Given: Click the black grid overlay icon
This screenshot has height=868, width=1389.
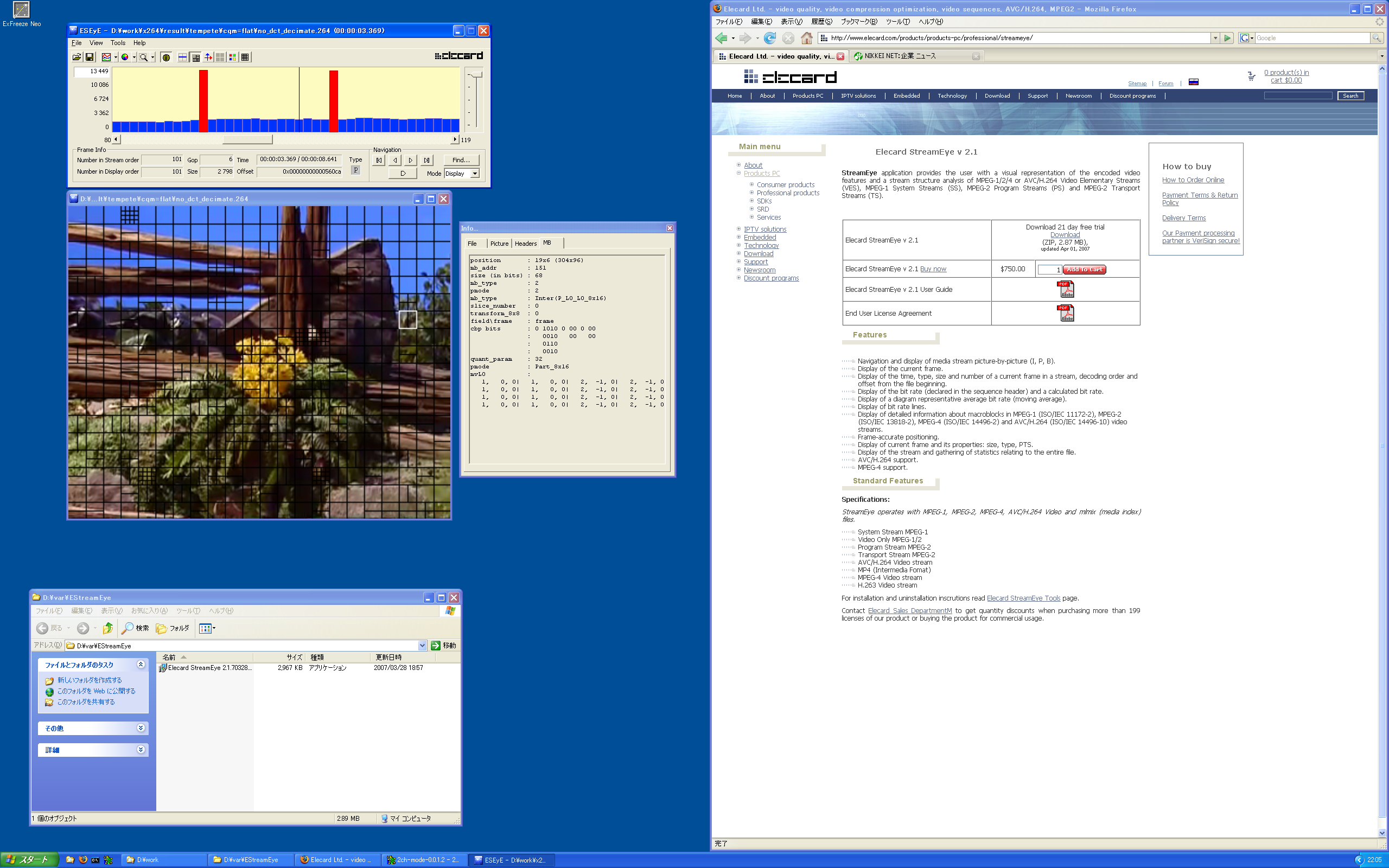Looking at the screenshot, I should coord(245,57).
